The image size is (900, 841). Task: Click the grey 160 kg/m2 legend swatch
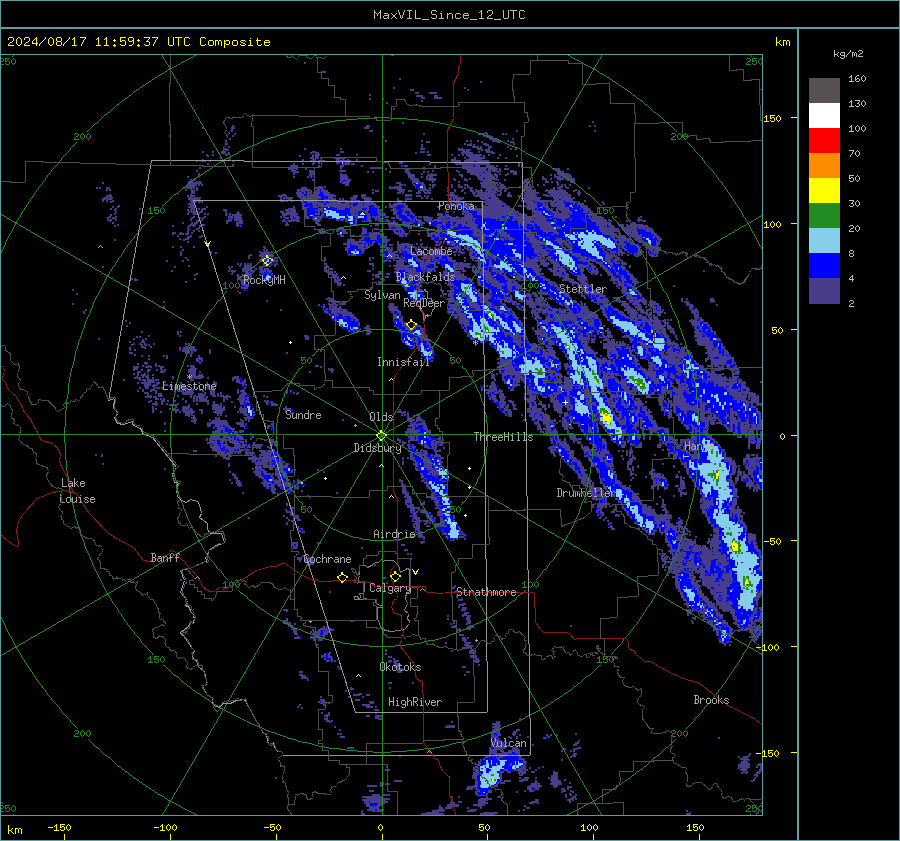[x=824, y=91]
